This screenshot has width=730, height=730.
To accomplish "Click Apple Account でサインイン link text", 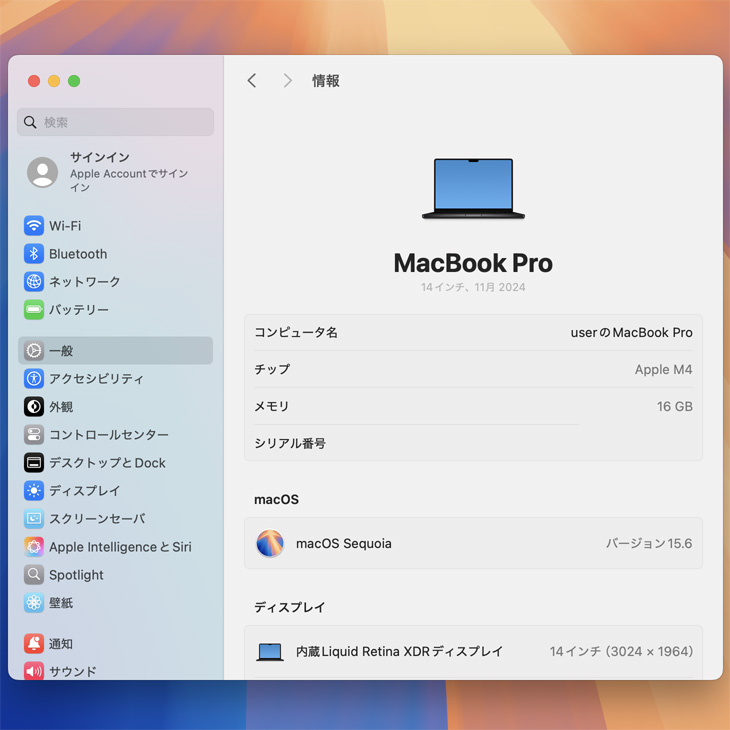I will pos(129,180).
